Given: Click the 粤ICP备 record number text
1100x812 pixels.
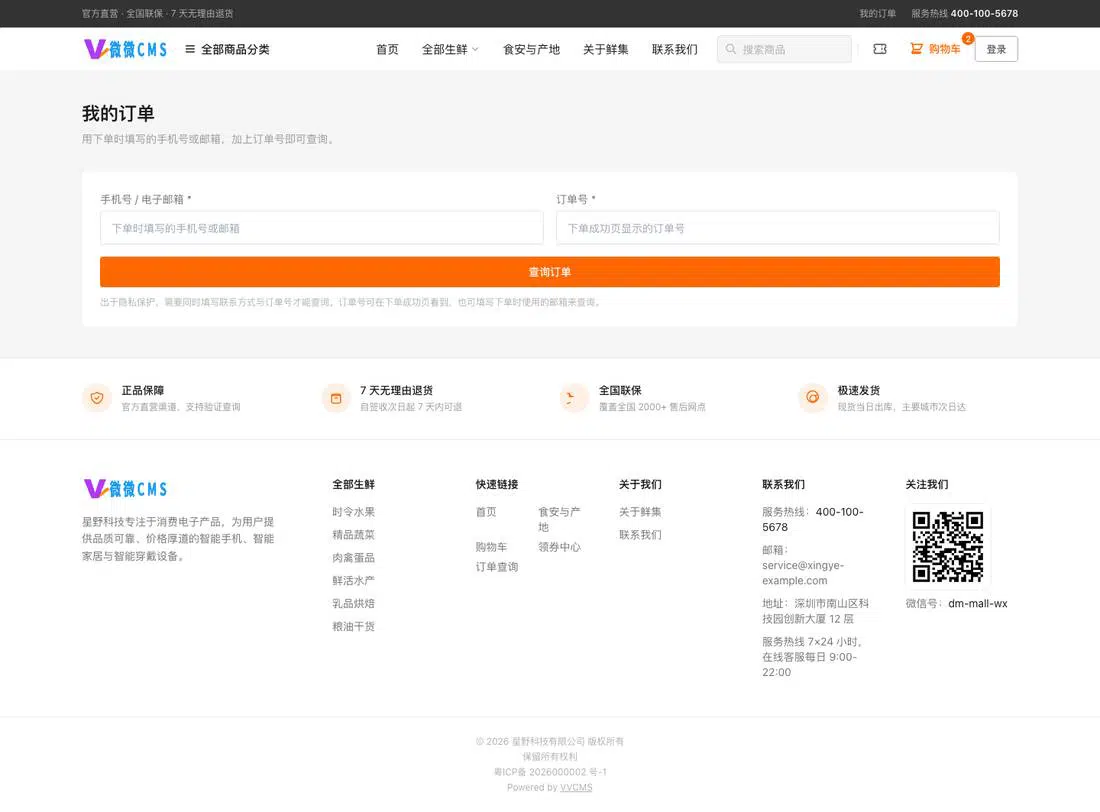Looking at the screenshot, I should click(x=550, y=772).
